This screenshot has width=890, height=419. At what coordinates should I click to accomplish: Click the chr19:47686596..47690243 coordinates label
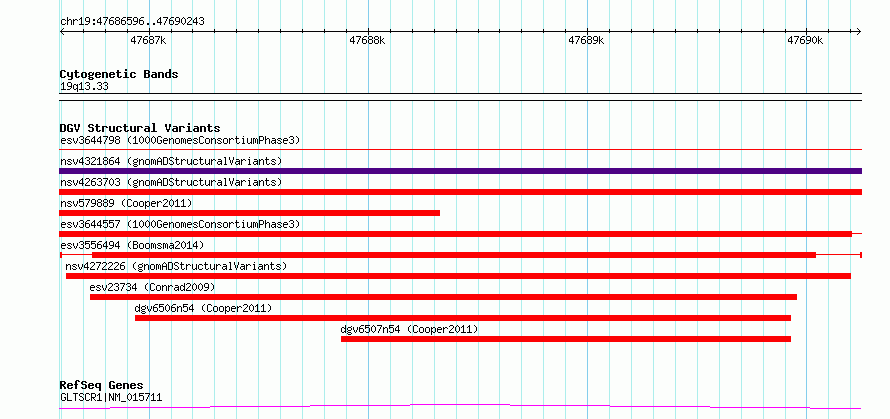(x=132, y=22)
